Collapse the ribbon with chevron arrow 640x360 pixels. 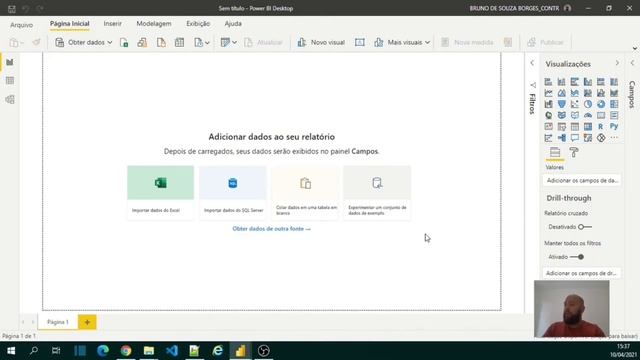point(635,49)
